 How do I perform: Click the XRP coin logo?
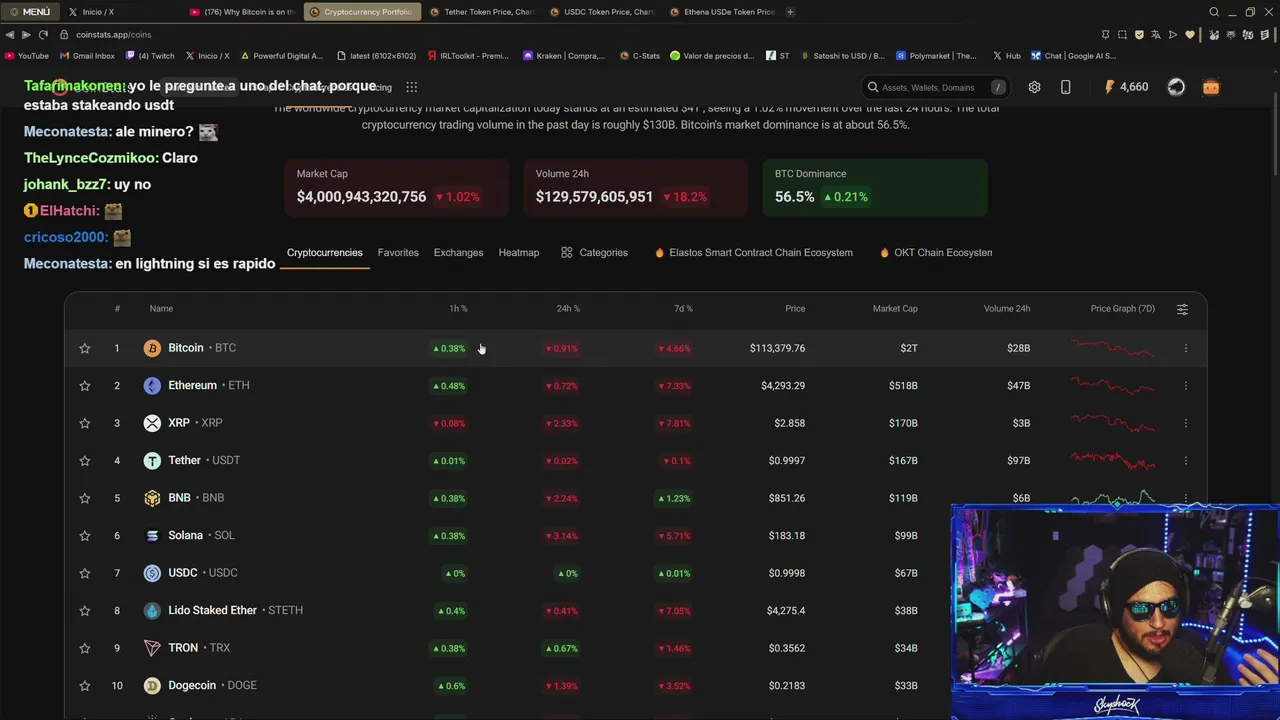coord(152,423)
